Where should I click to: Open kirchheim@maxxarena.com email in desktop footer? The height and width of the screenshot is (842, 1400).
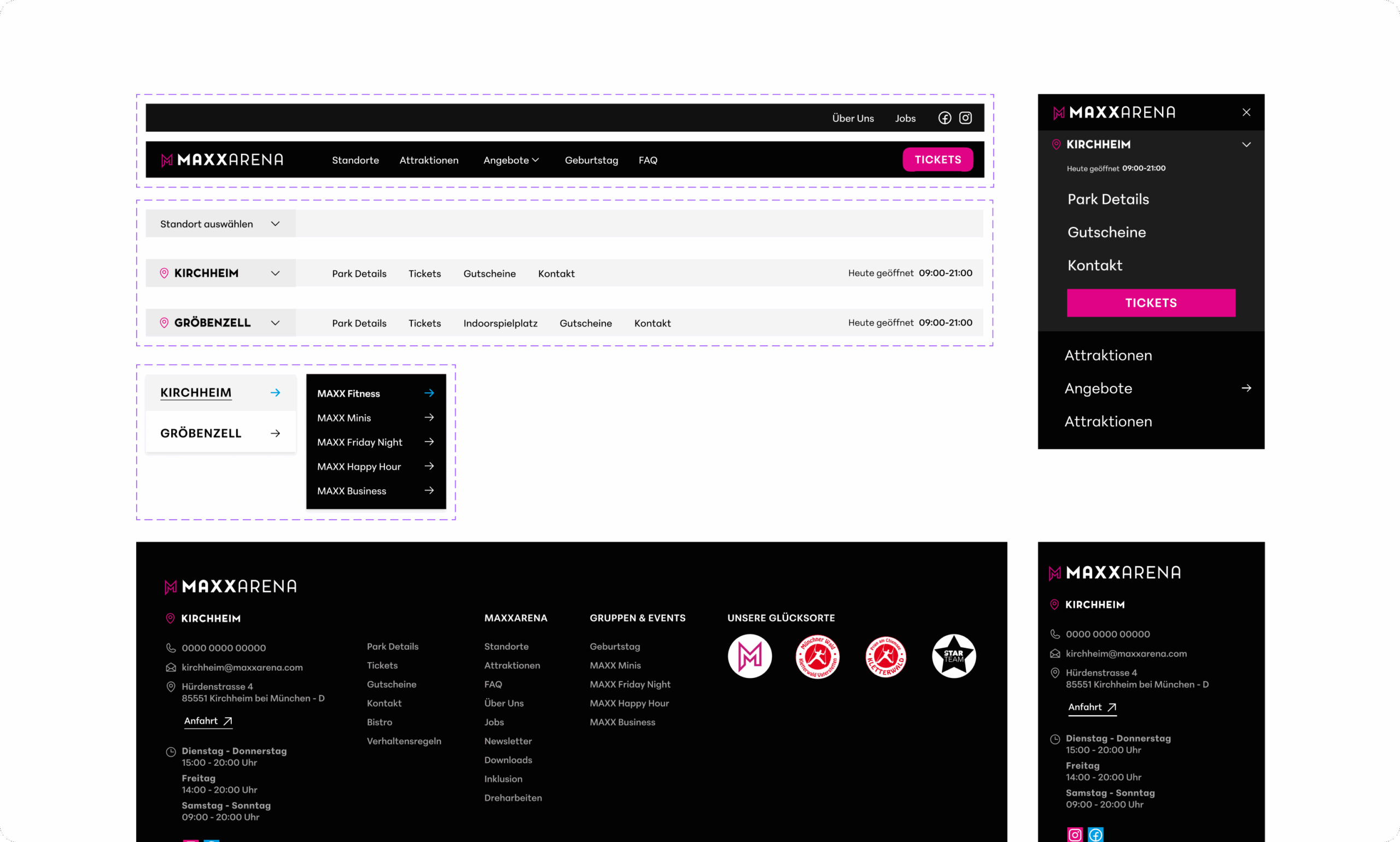(x=242, y=668)
